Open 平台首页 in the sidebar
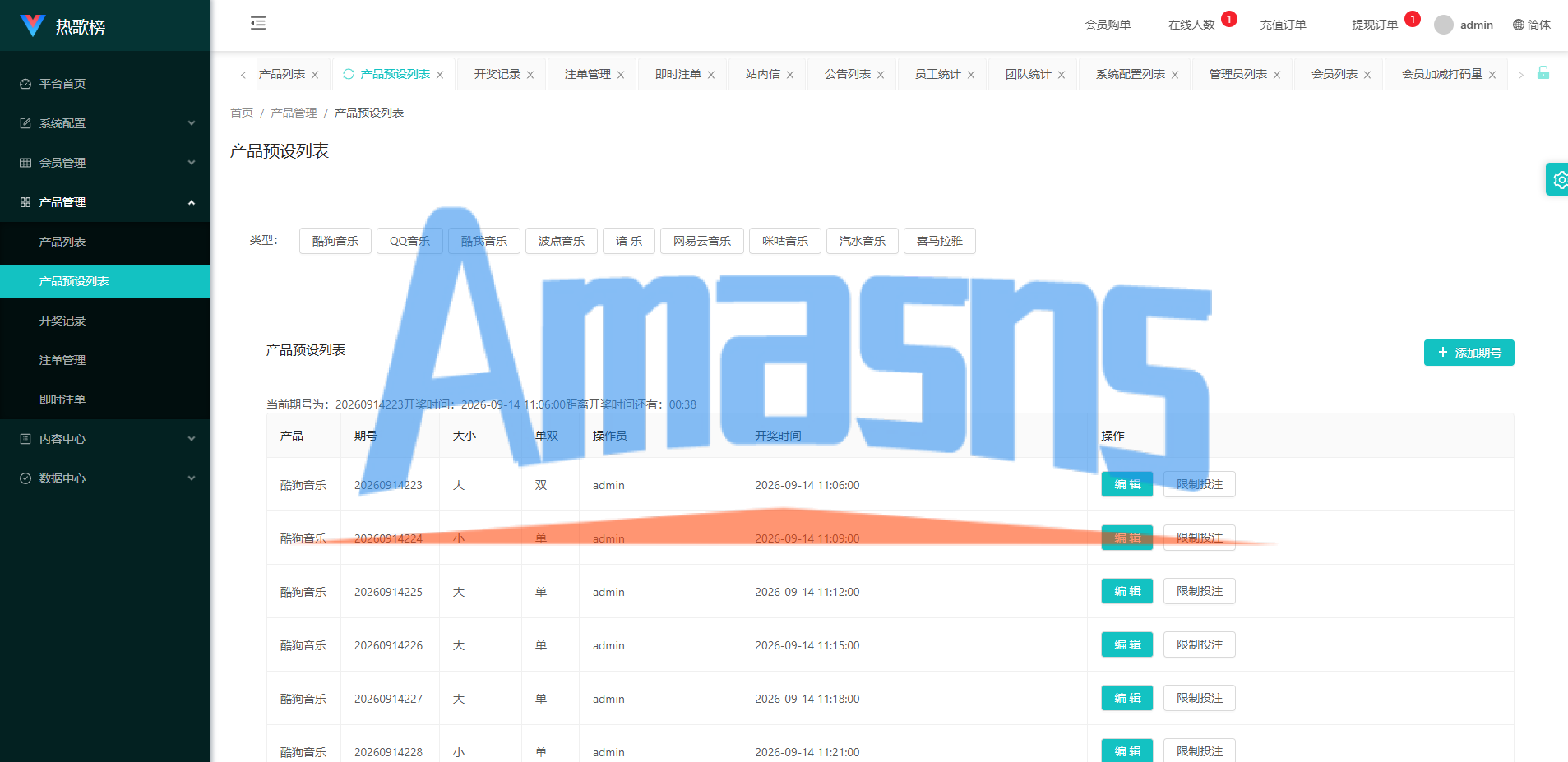The width and height of the screenshot is (1568, 762). point(105,84)
